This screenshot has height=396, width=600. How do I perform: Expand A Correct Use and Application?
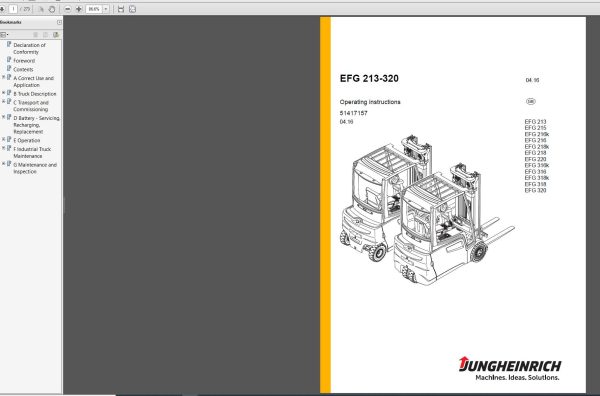tap(3, 77)
